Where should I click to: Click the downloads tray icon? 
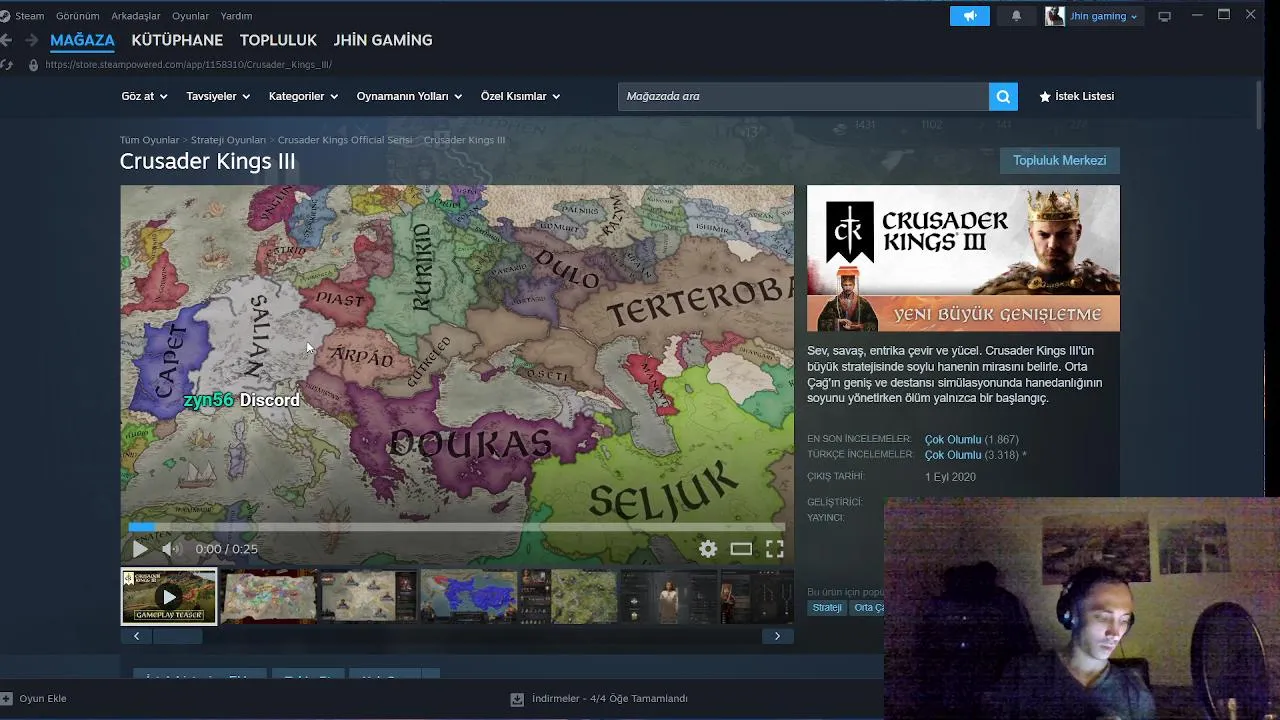tap(517, 699)
